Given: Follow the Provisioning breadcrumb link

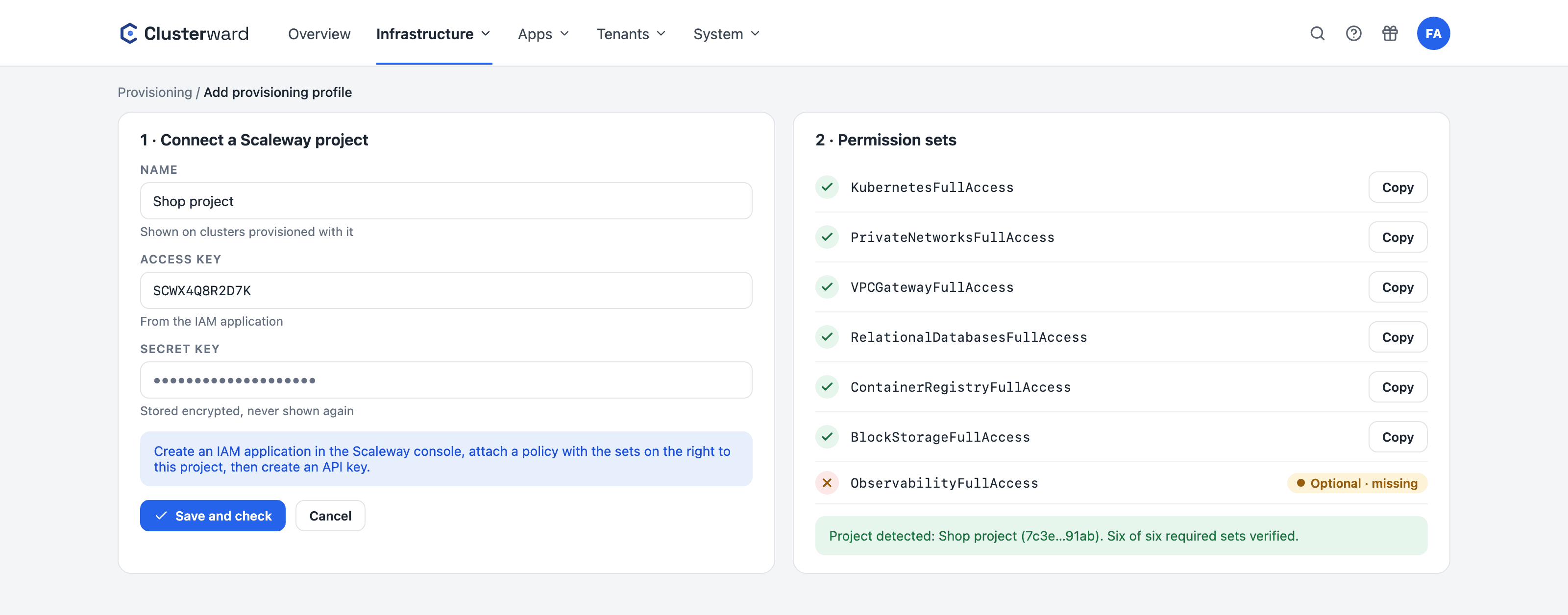Looking at the screenshot, I should [155, 92].
